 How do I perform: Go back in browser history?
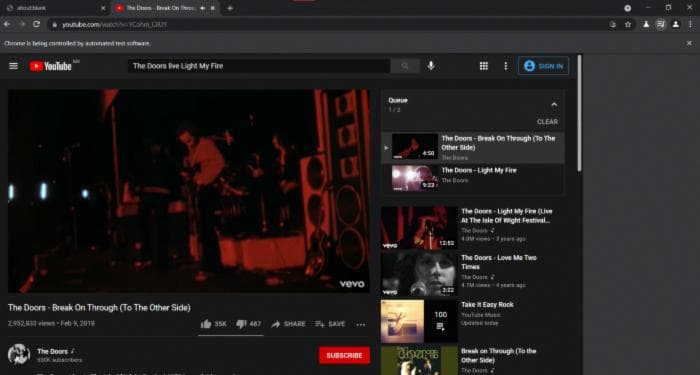[x=7, y=24]
